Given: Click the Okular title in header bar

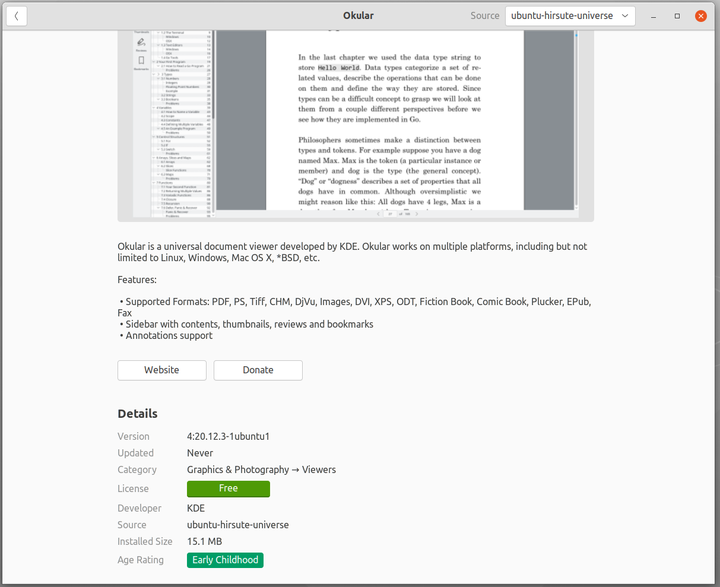Looking at the screenshot, I should (358, 16).
